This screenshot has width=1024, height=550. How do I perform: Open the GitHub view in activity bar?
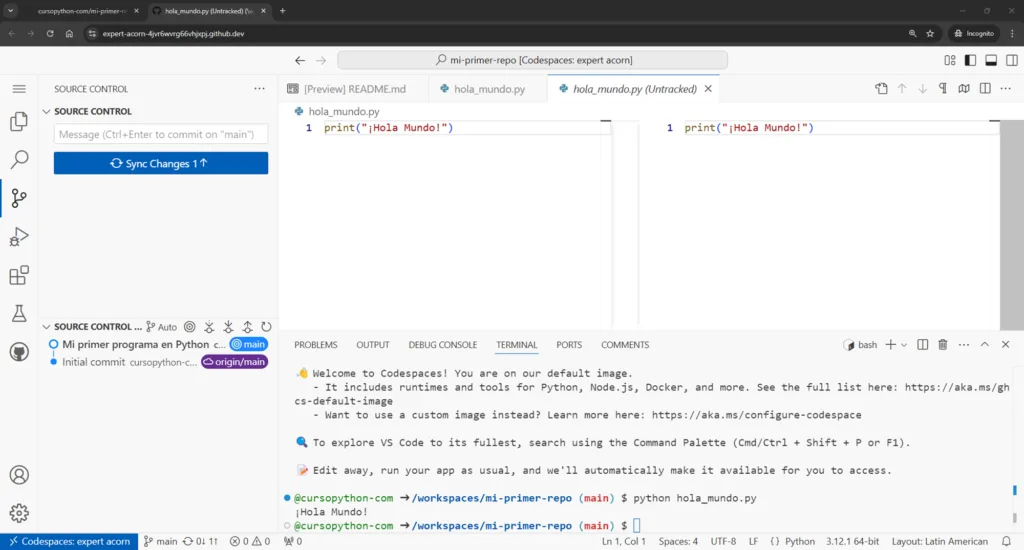19,352
